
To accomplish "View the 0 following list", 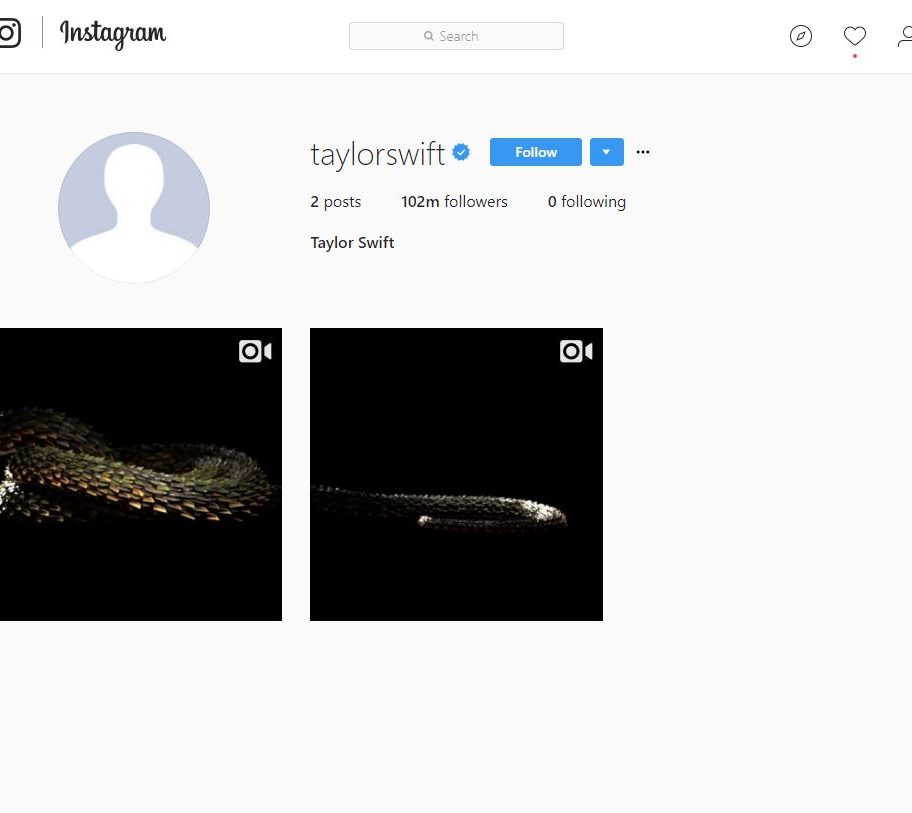I will (x=587, y=202).
